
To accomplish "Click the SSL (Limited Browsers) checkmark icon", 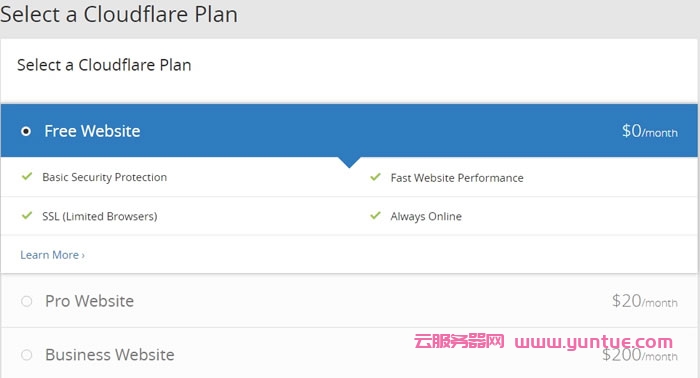I will (x=27, y=216).
